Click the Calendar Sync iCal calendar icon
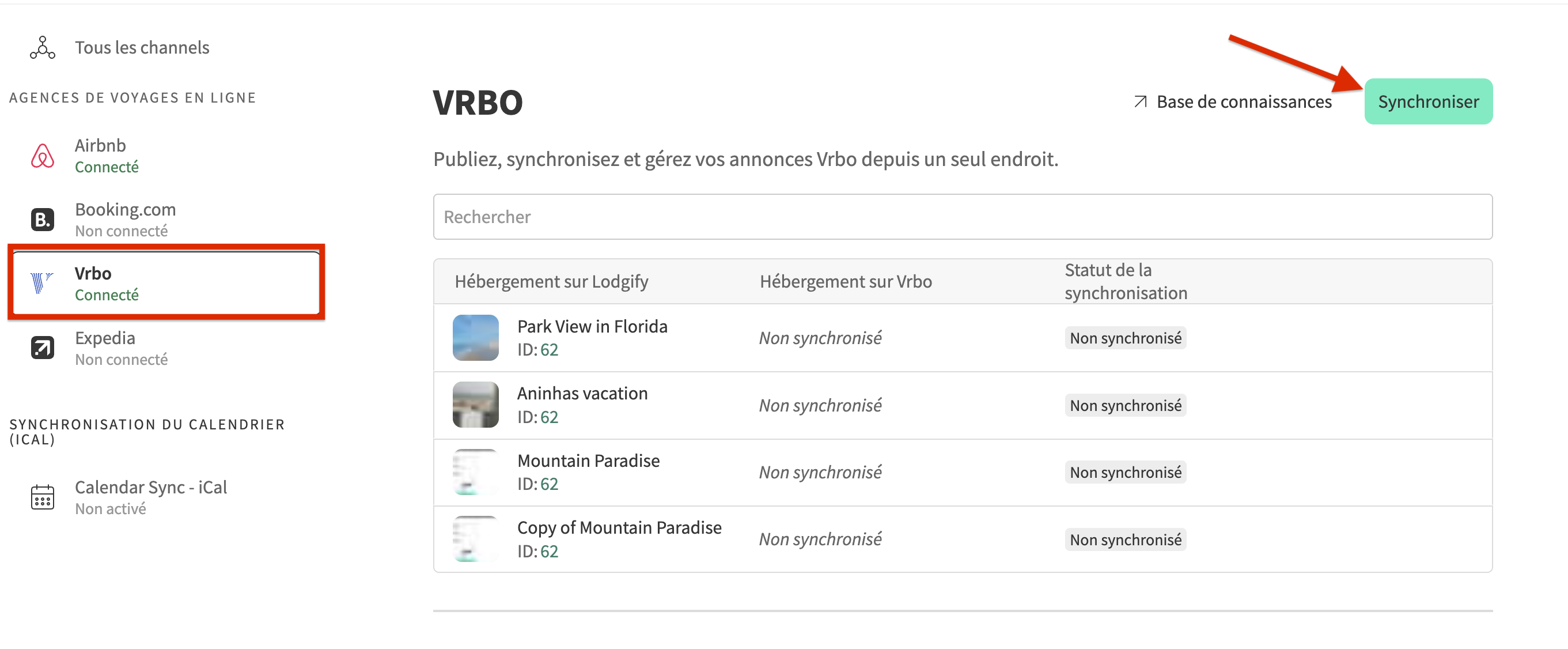 point(42,497)
